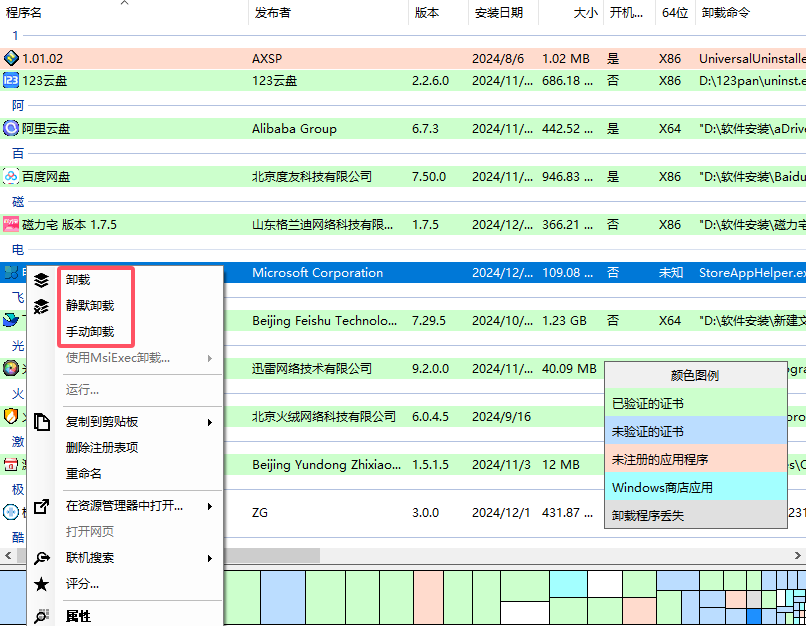The image size is (806, 626).
Task: Sort by the 发布者 column header
Action: click(x=328, y=12)
